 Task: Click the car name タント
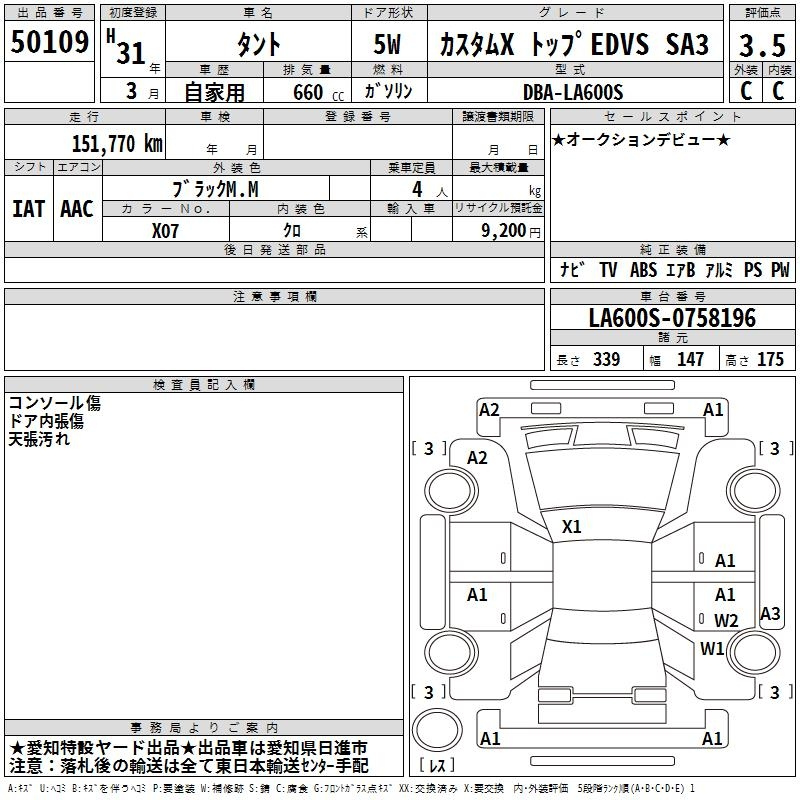pos(257,45)
